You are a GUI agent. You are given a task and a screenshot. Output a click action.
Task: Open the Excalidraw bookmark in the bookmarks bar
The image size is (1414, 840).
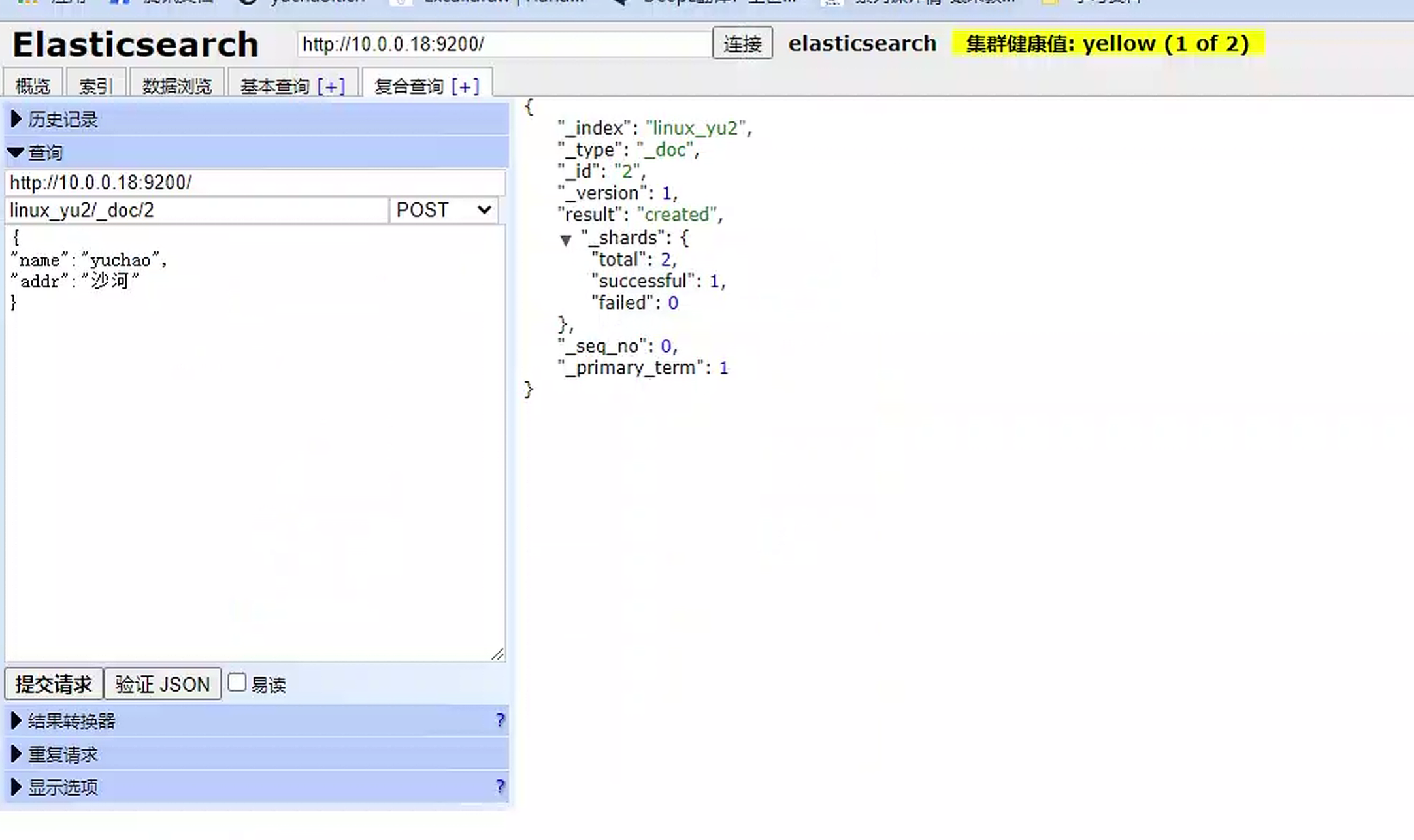pos(401,2)
